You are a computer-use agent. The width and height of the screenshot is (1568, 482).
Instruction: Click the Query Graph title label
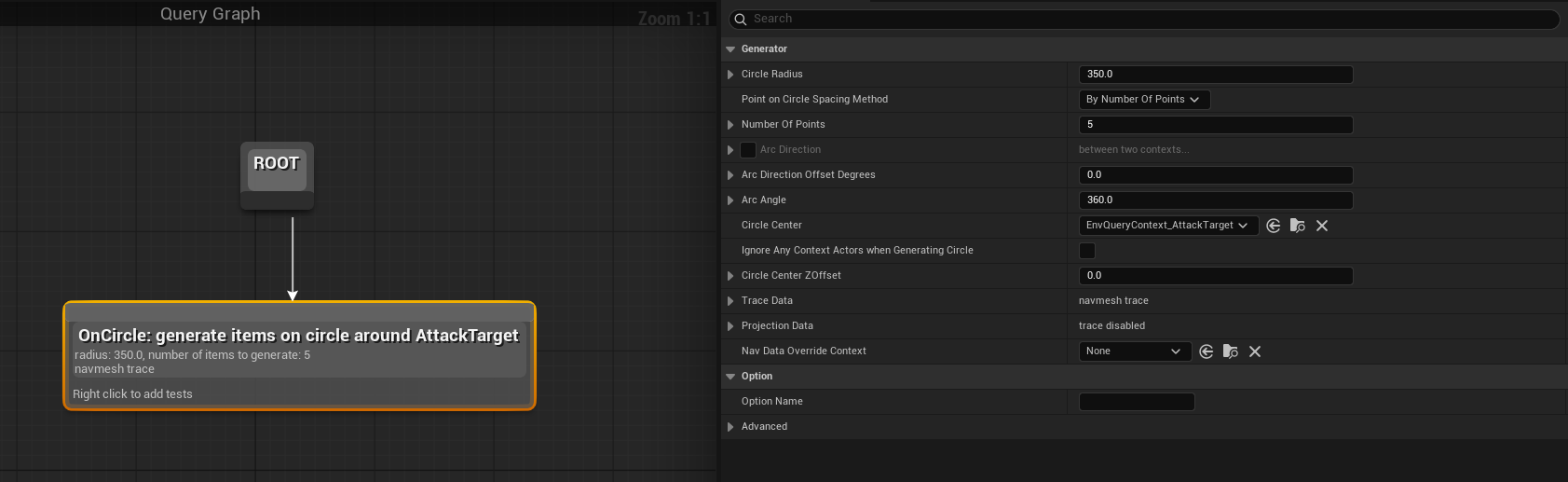coord(211,14)
